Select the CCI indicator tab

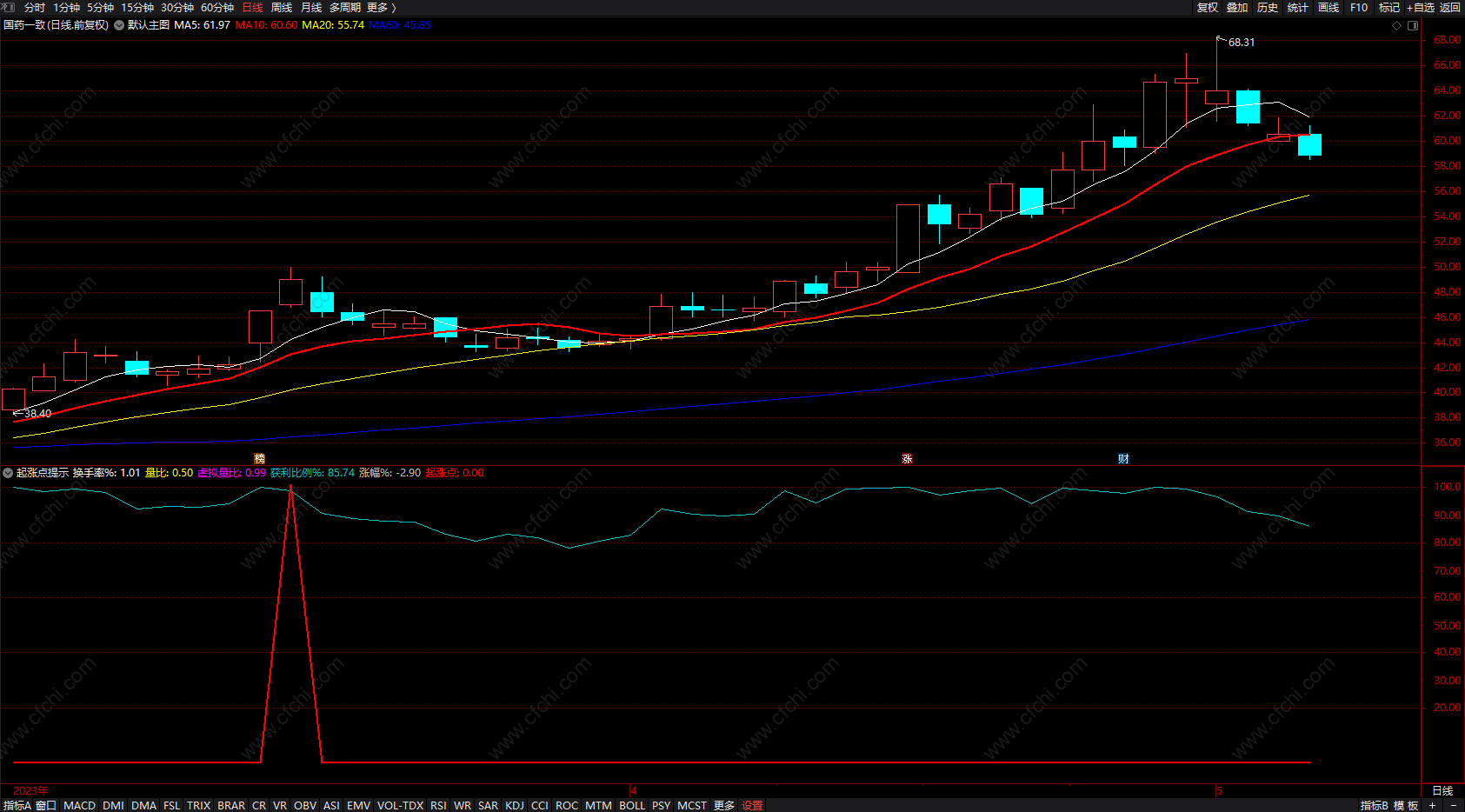[540, 805]
